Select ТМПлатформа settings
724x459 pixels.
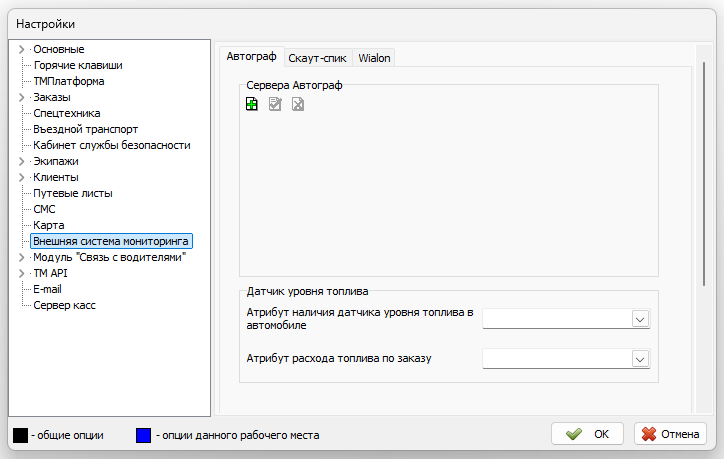(x=69, y=81)
